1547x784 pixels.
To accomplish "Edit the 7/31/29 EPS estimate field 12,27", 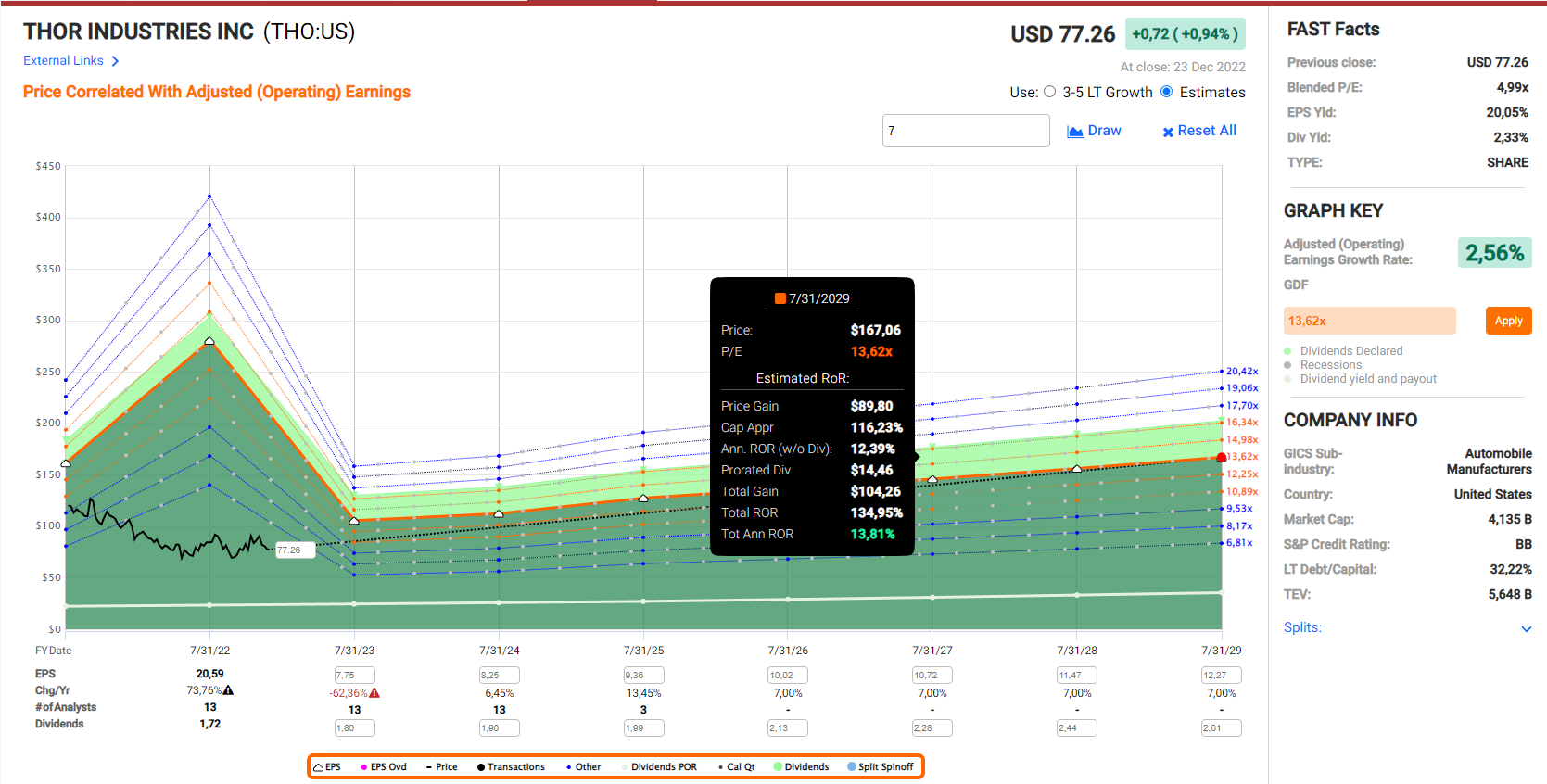I will pyautogui.click(x=1222, y=676).
